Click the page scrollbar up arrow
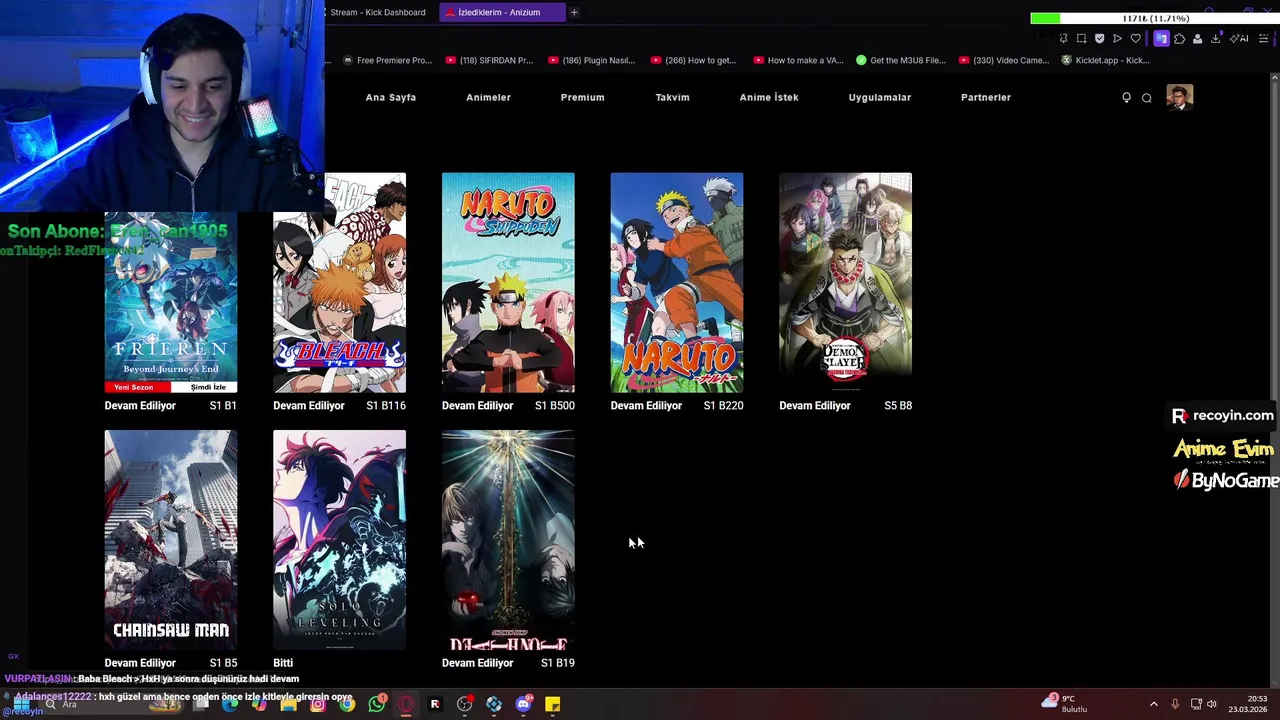 click(x=1274, y=80)
